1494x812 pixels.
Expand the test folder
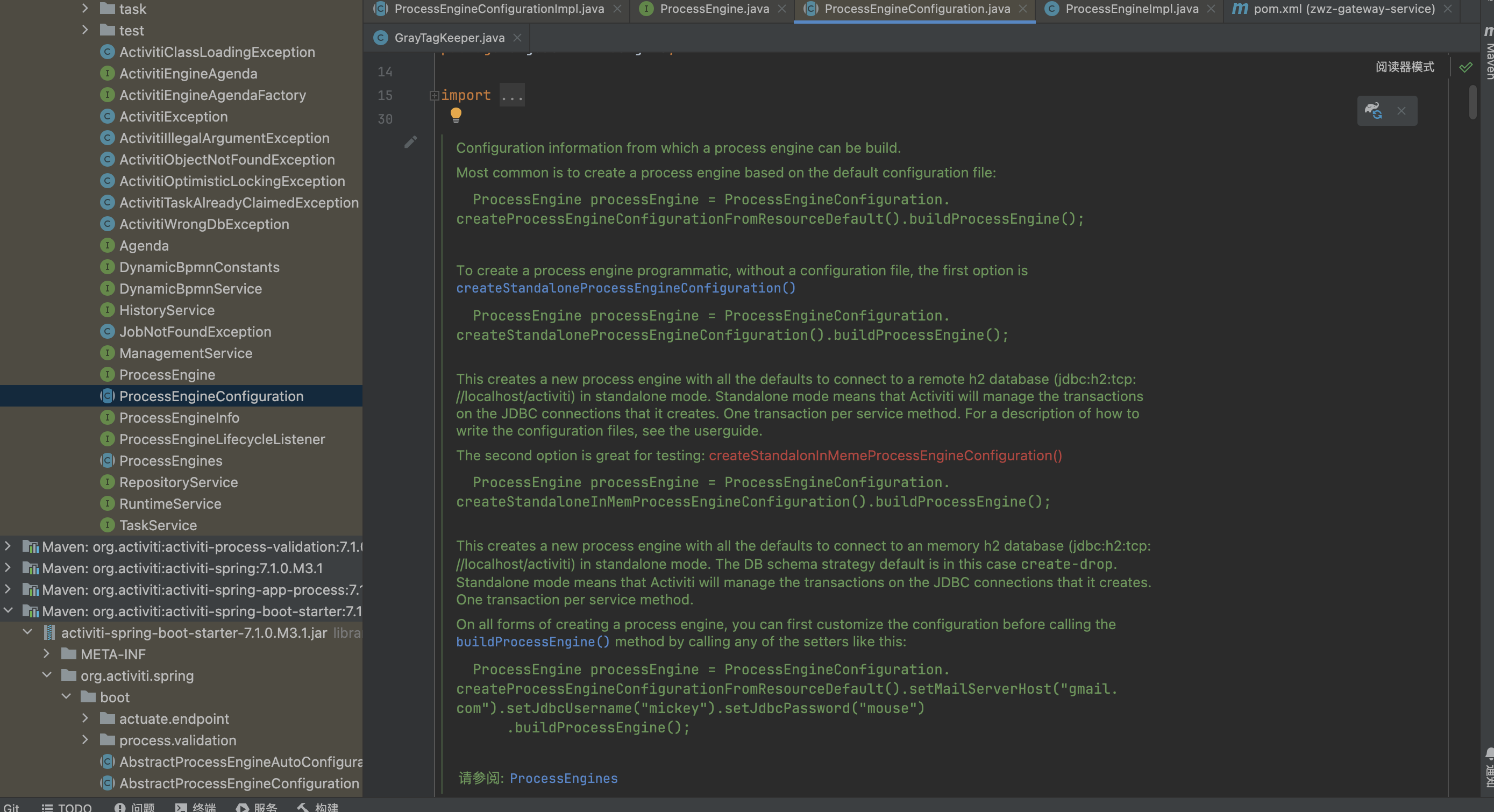click(86, 30)
